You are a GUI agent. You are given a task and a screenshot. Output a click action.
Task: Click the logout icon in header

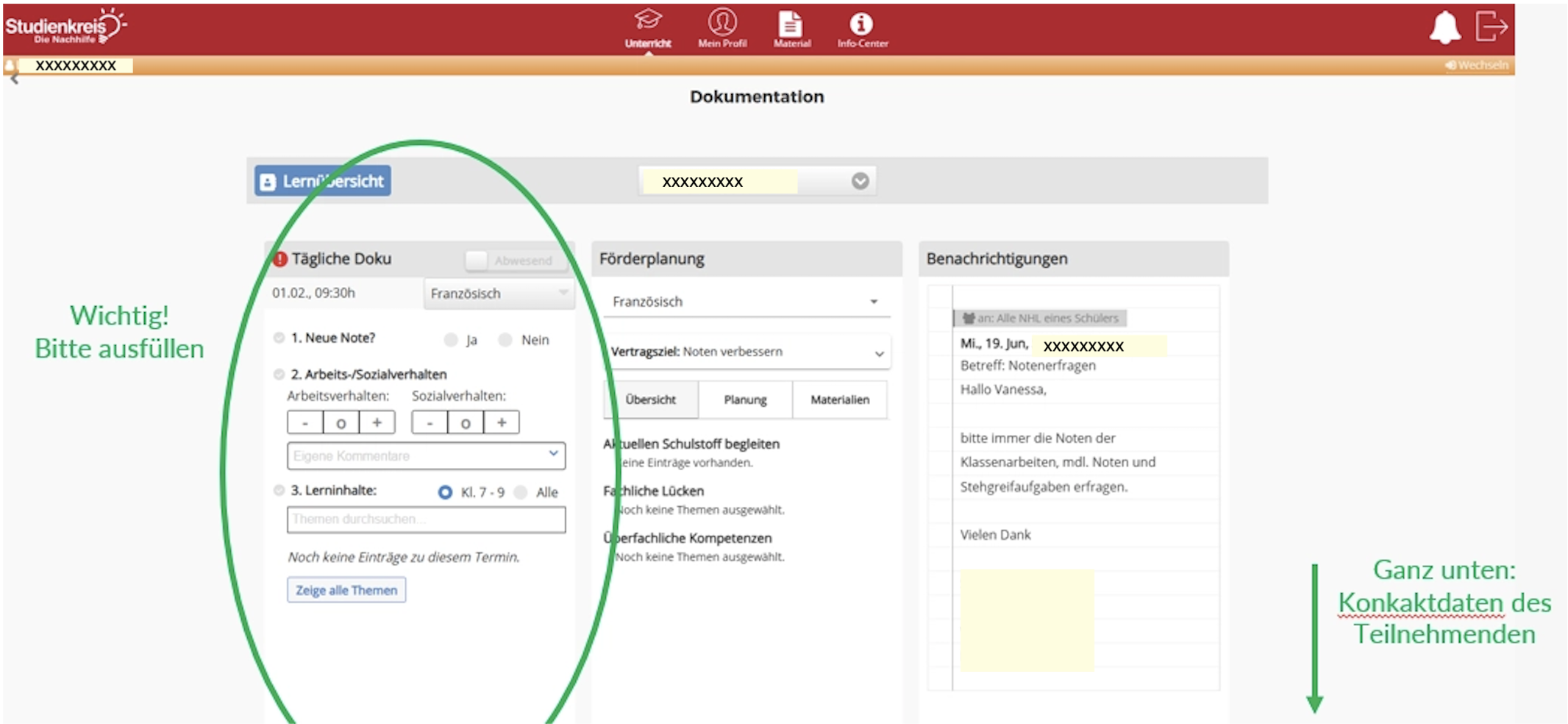pos(1492,26)
